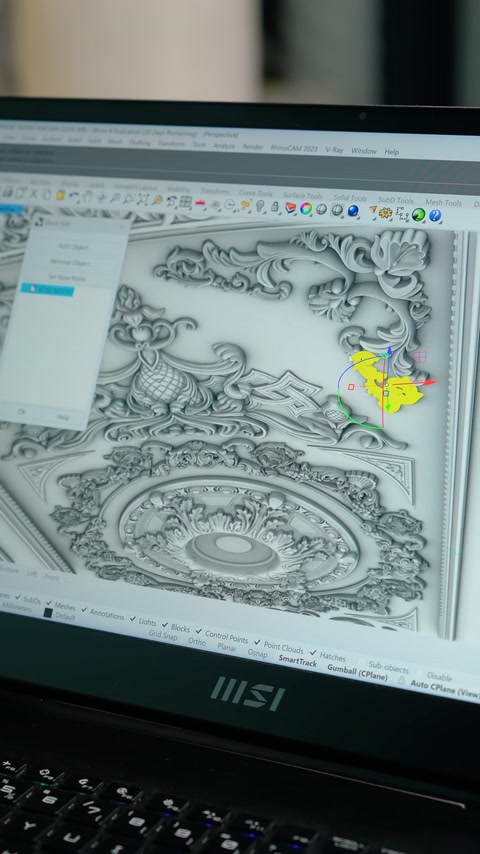Click the gumball red X-axis arrow
This screenshot has width=480, height=854.
pos(429,382)
